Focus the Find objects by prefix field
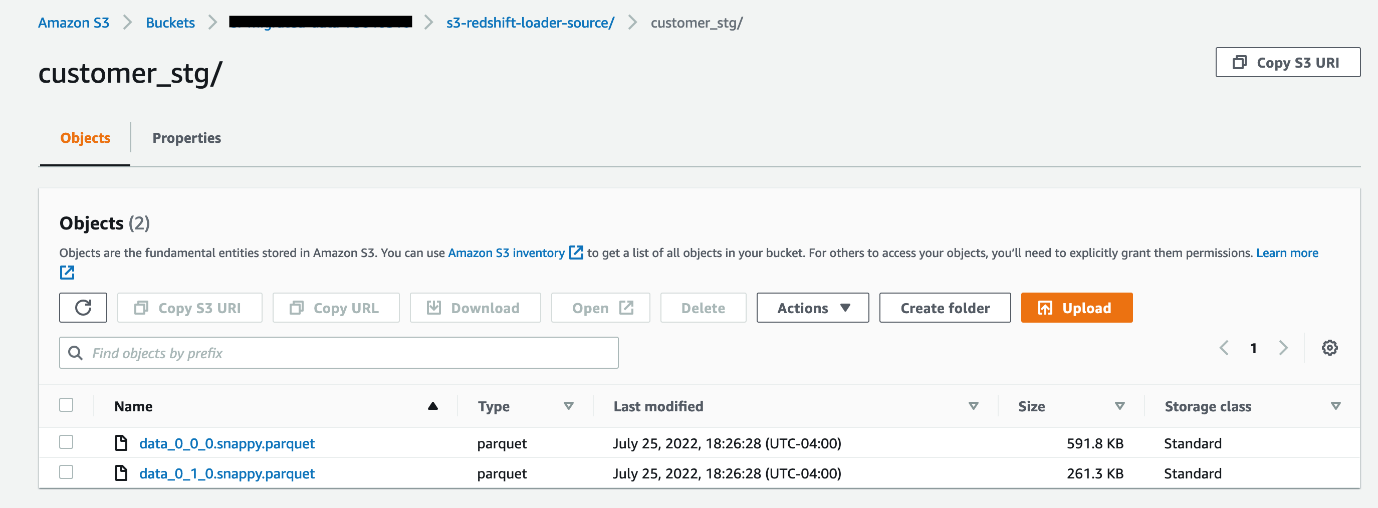Image resolution: width=1378 pixels, height=508 pixels. point(339,353)
